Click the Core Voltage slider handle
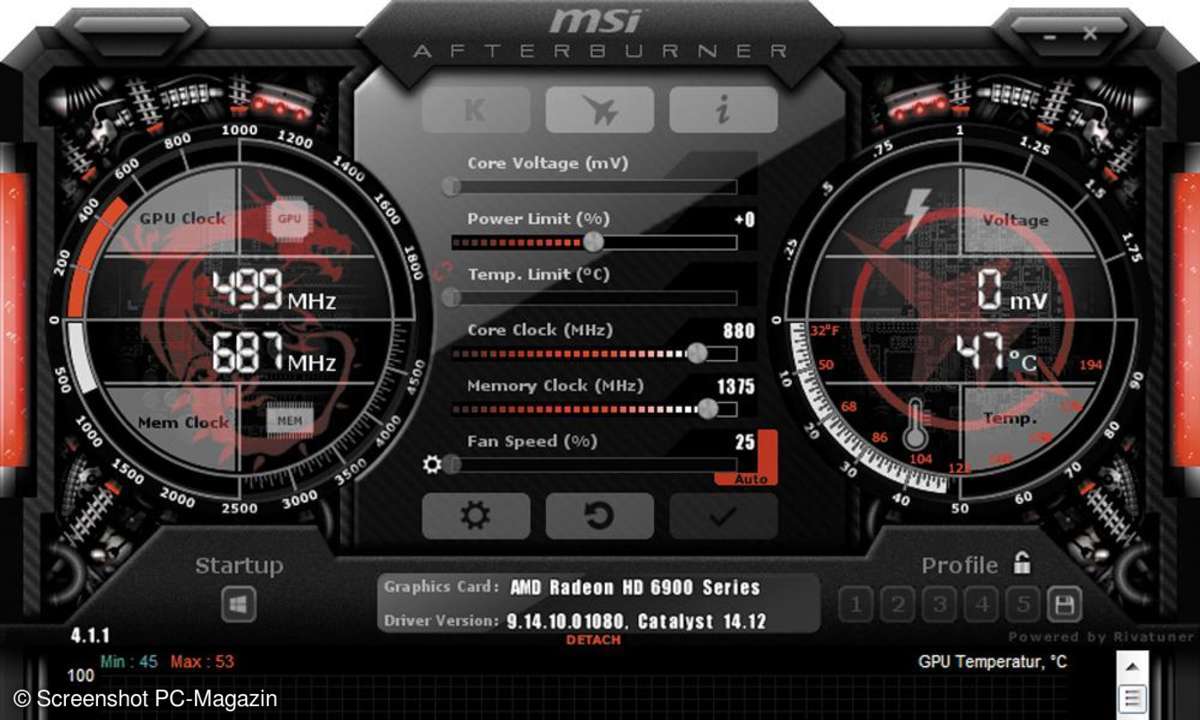1200x720 pixels. 452,186
